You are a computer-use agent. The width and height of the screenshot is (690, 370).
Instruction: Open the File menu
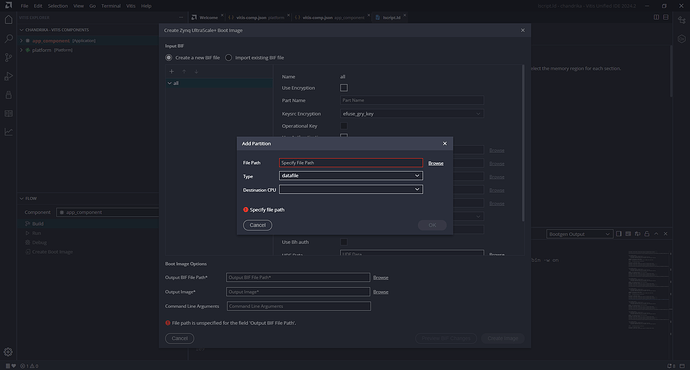24,6
